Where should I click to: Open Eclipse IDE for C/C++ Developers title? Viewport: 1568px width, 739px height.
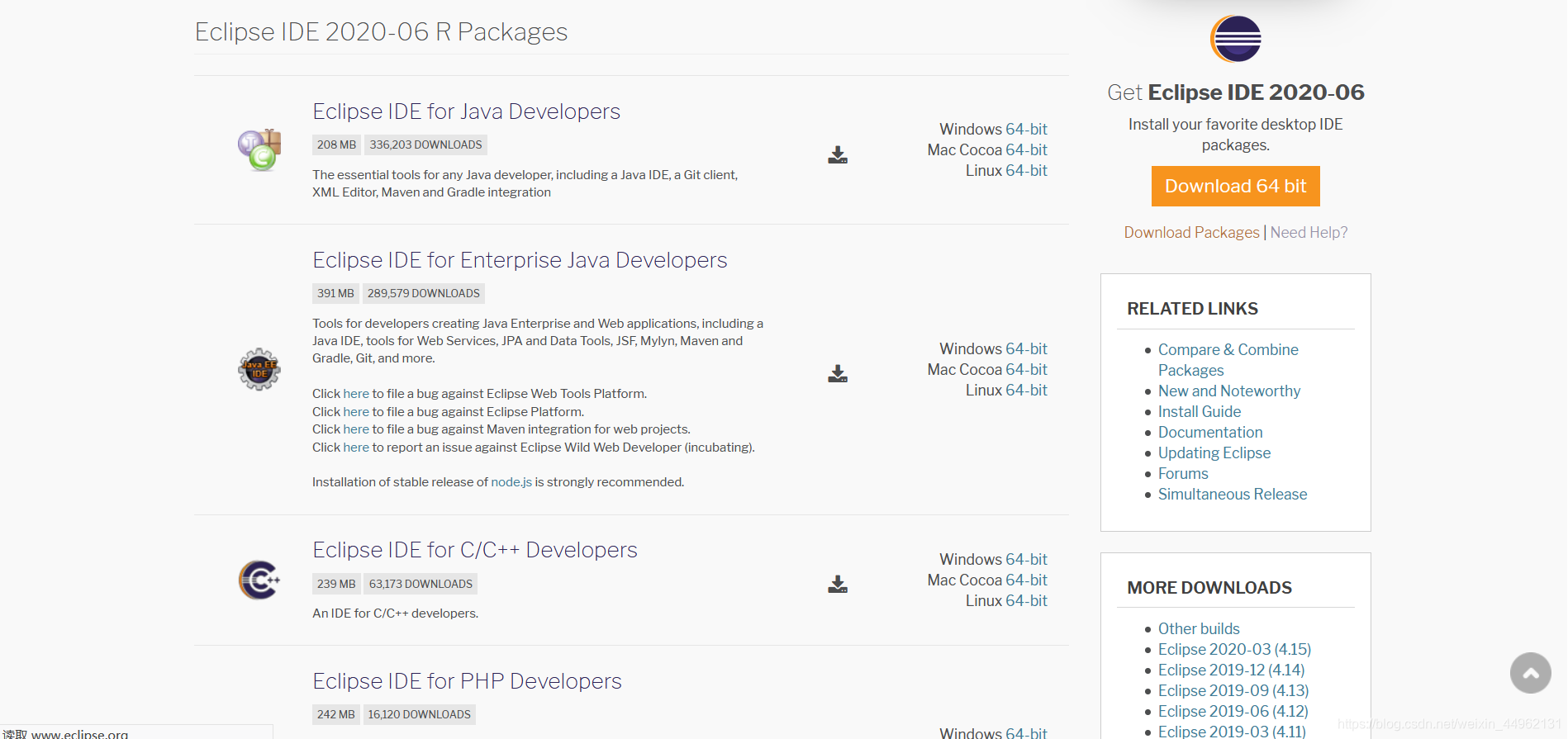click(x=475, y=550)
